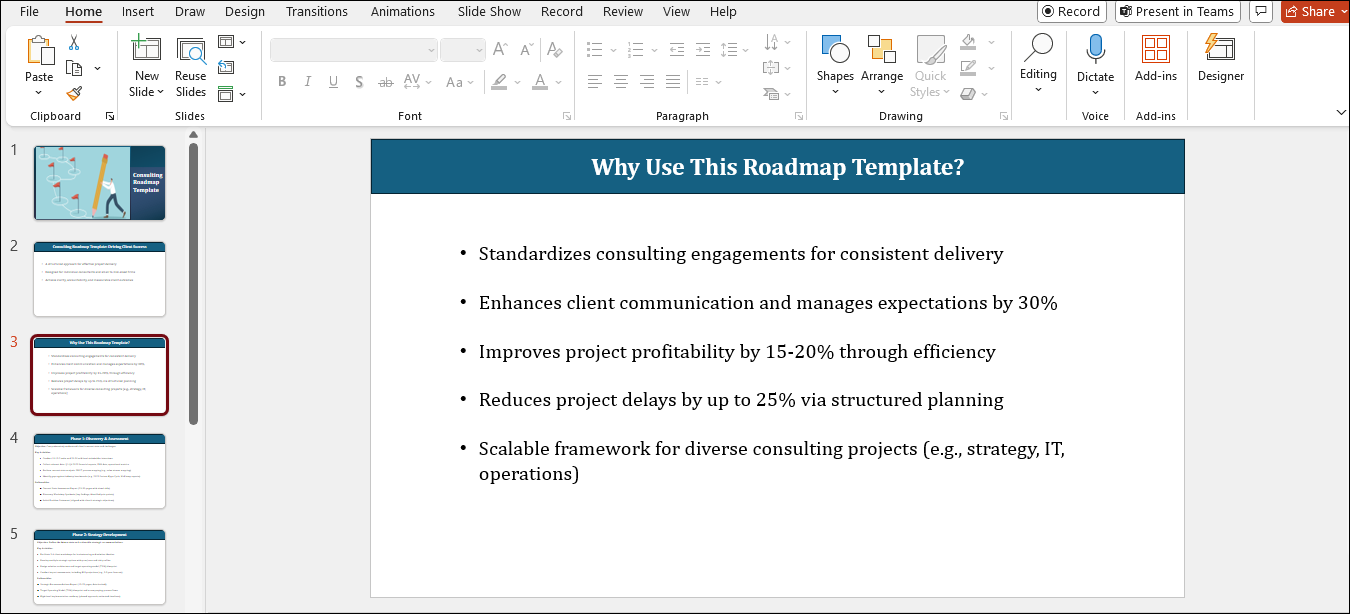Expand Paste options arrow
1350x614 pixels.
pos(39,92)
